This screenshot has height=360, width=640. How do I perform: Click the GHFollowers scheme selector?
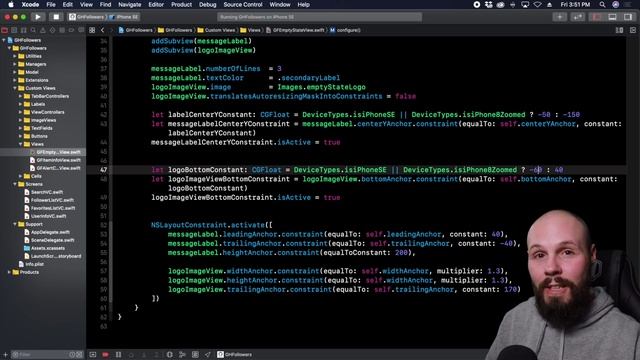point(87,17)
